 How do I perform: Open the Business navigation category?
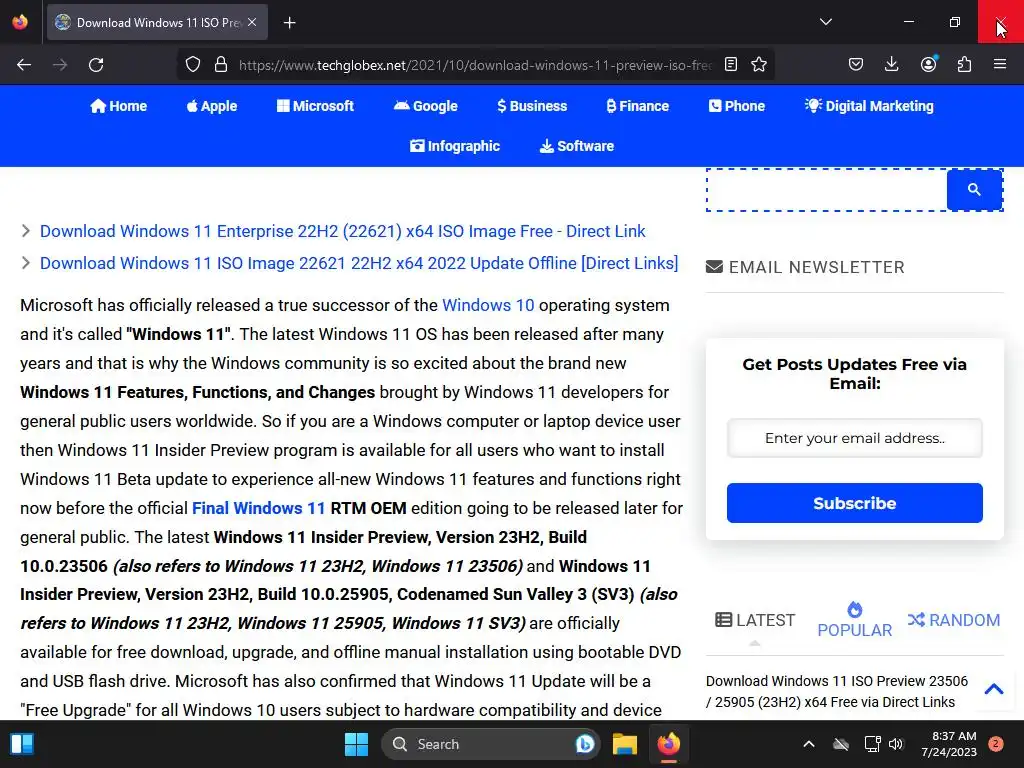pyautogui.click(x=532, y=106)
